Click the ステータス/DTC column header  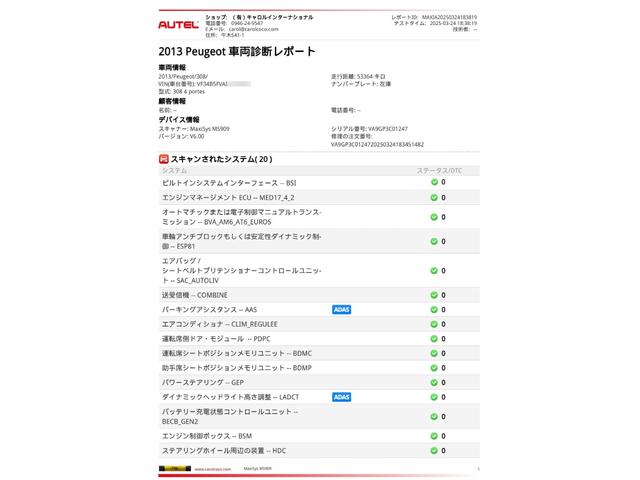point(439,171)
